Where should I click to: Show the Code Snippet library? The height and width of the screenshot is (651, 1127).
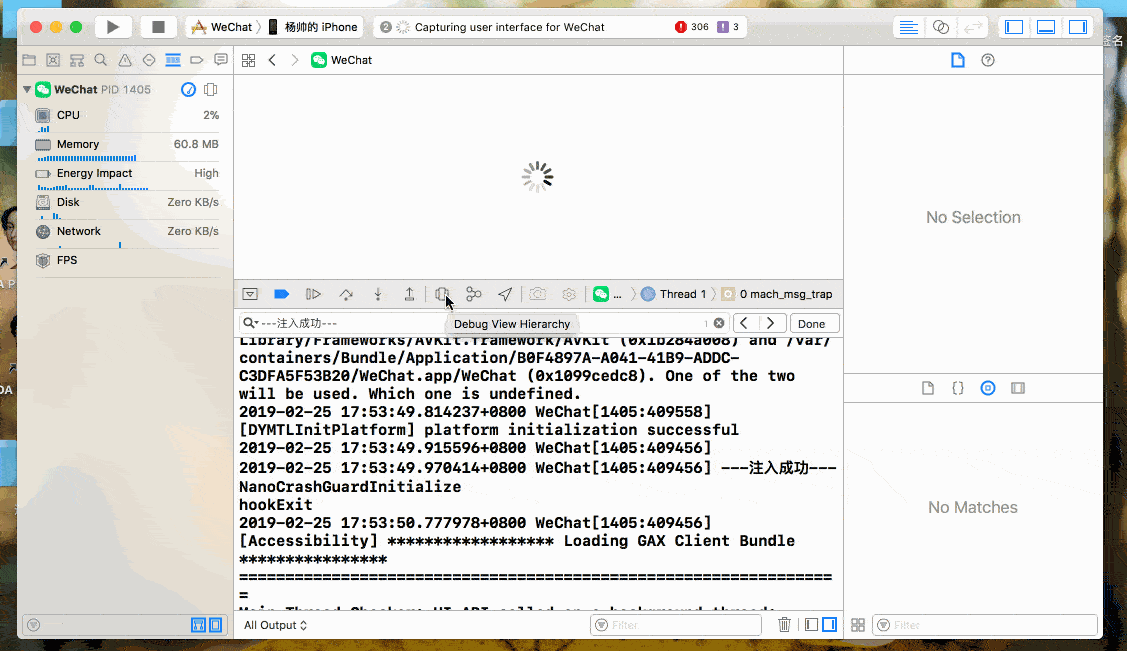(x=958, y=388)
